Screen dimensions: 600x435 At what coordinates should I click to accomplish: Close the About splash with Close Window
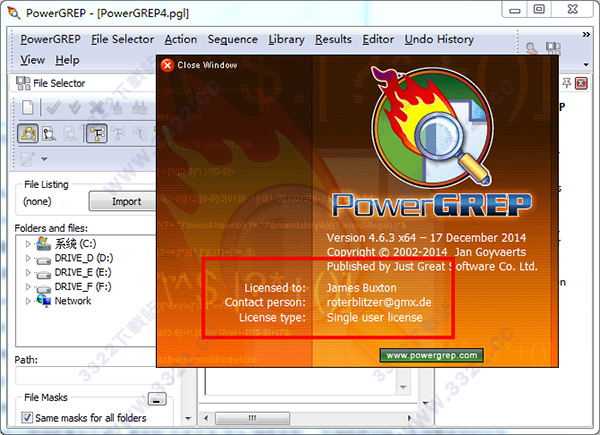(199, 65)
